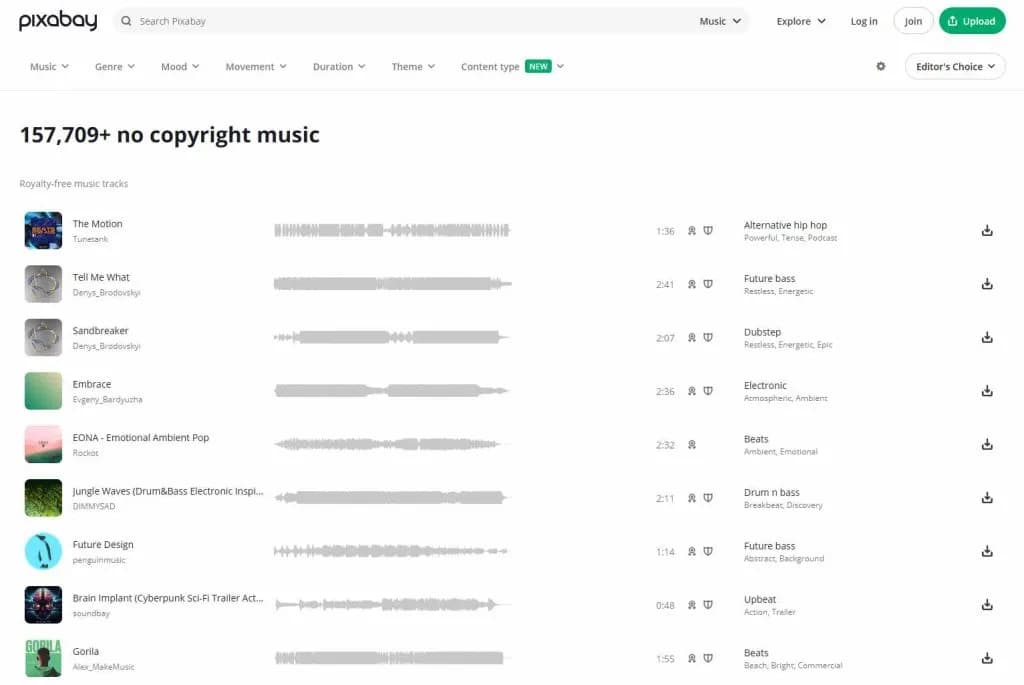
Task: Click the shield icon on the "Embrace" row
Action: point(709,391)
